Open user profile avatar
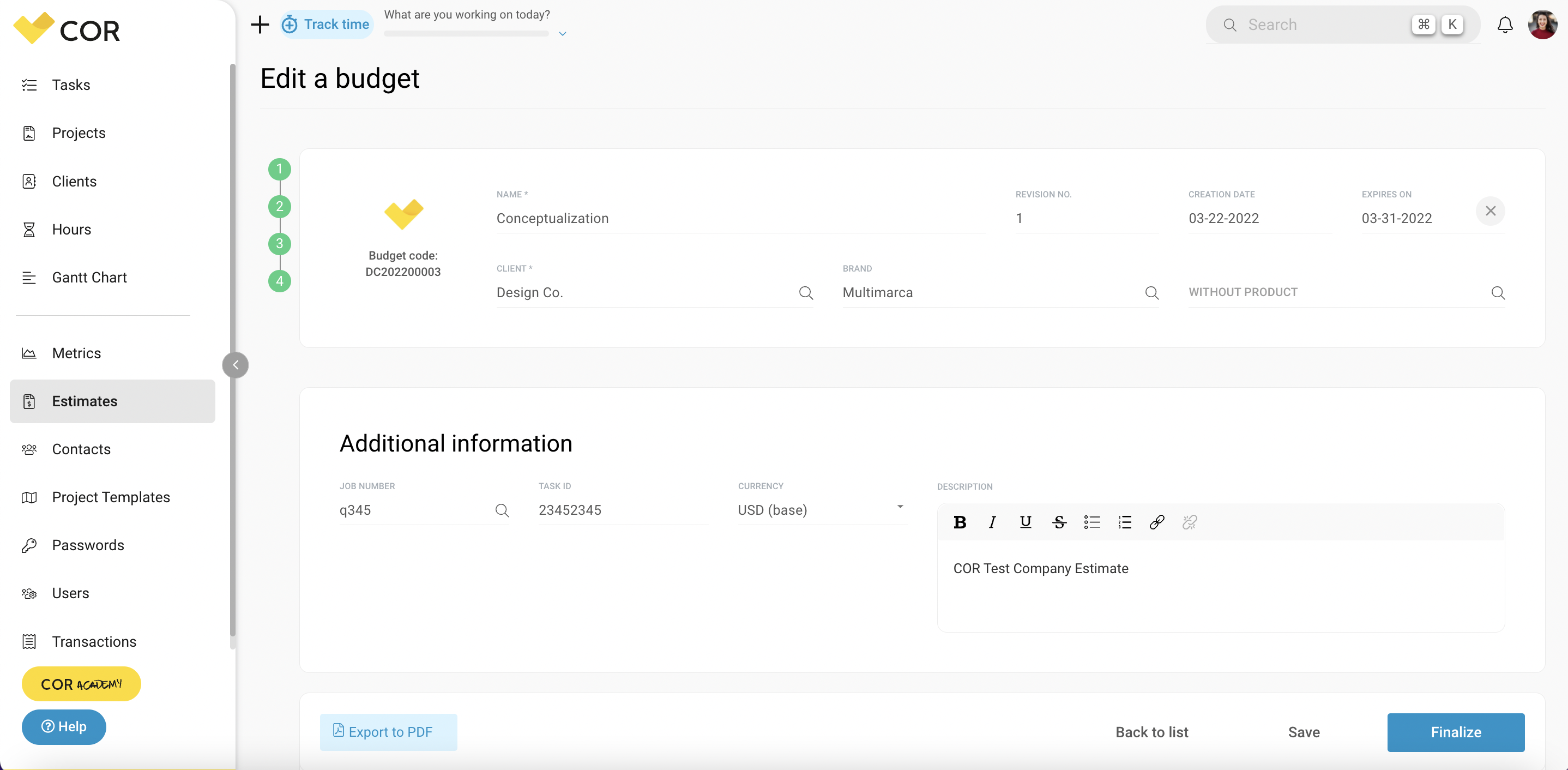1568x770 pixels. (x=1542, y=25)
